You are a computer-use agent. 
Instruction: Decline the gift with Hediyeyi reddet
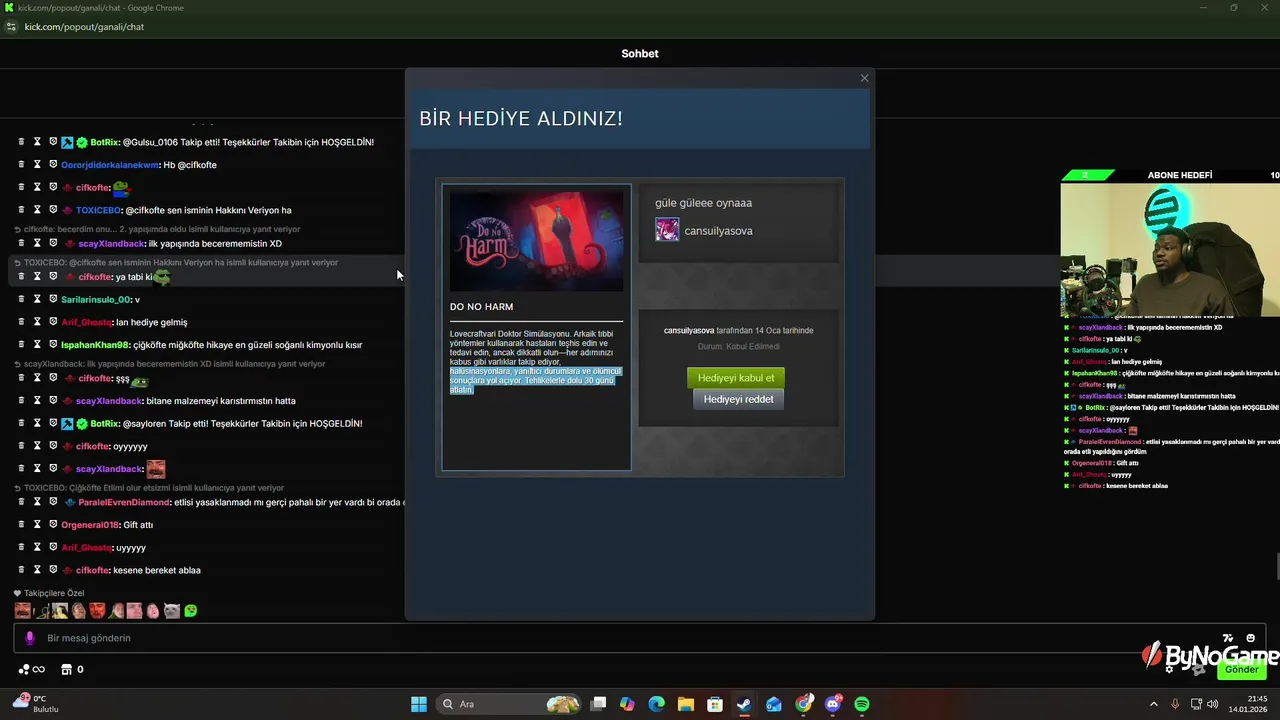(738, 399)
